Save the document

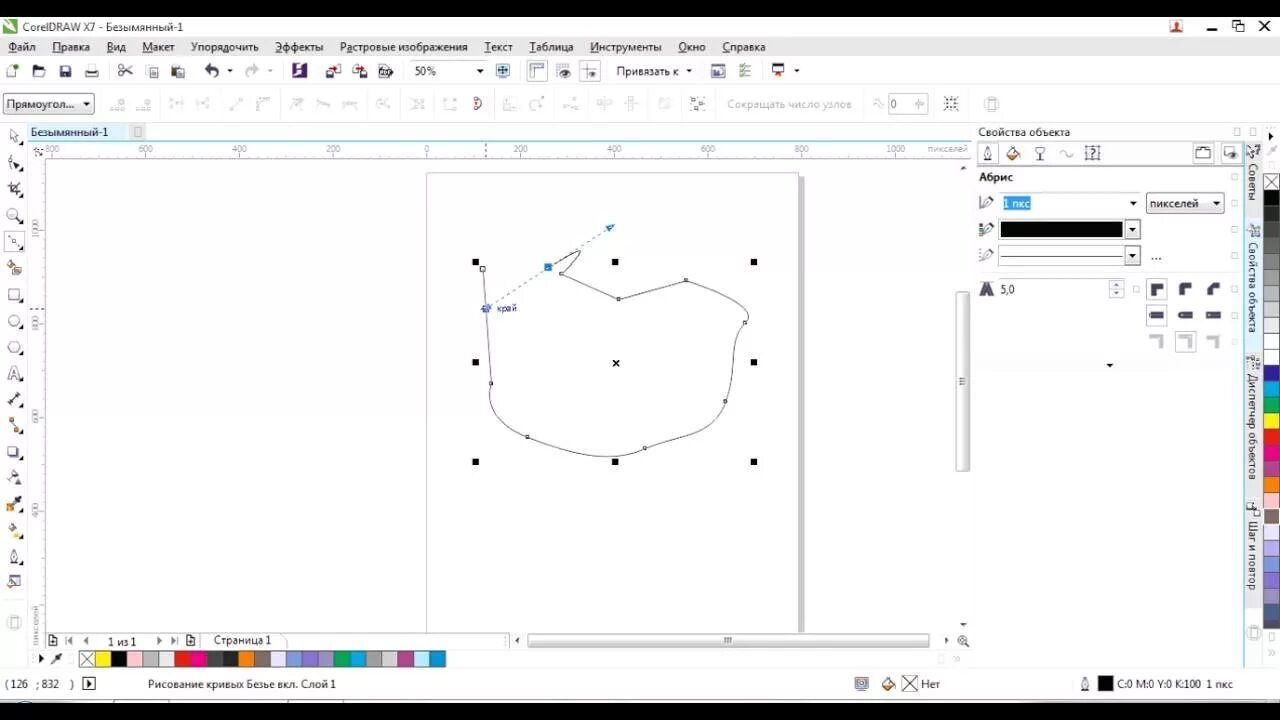point(65,71)
